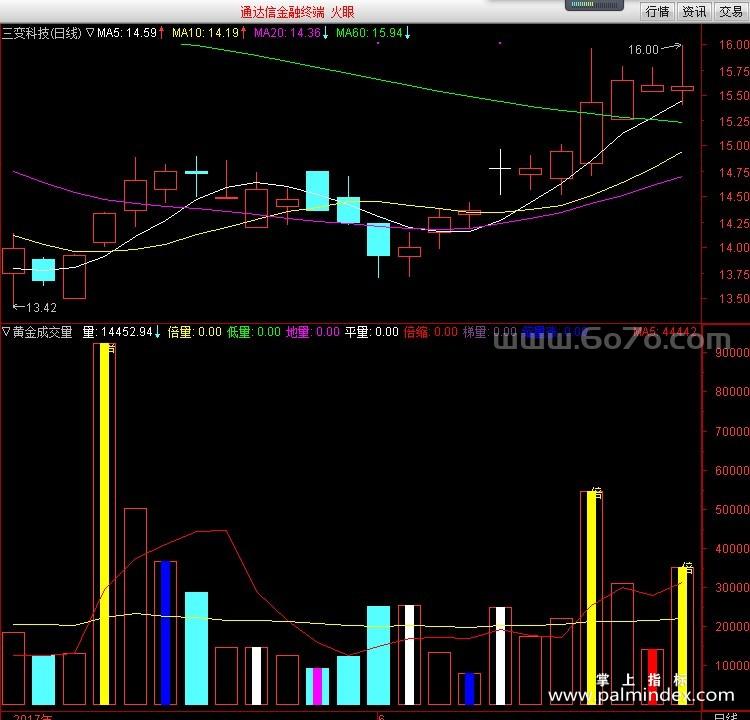Click 13.50 on the price axis
This screenshot has height=720, width=750.
pyautogui.click(x=734, y=299)
